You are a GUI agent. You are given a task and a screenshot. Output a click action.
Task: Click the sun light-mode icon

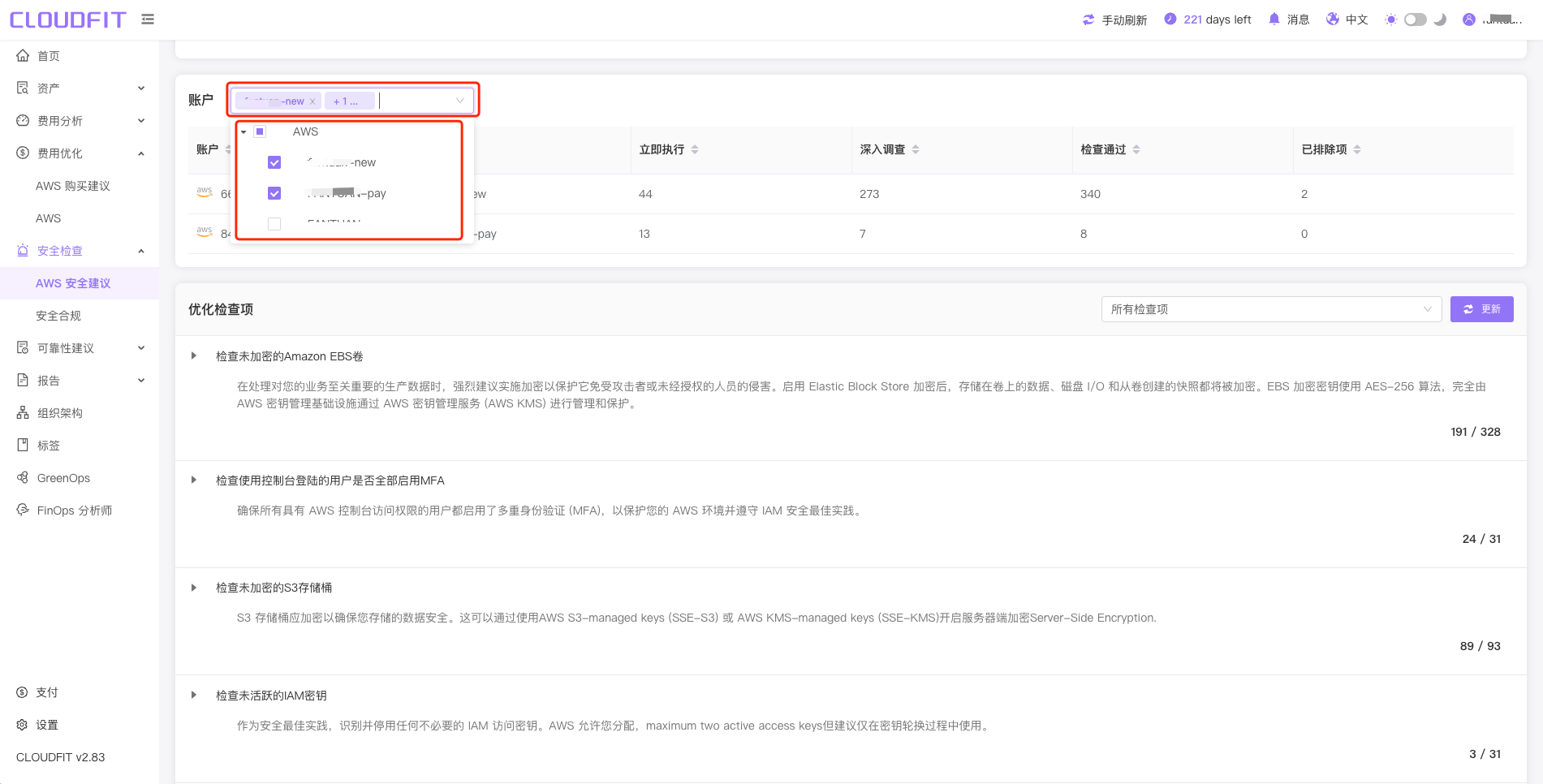[x=1390, y=19]
